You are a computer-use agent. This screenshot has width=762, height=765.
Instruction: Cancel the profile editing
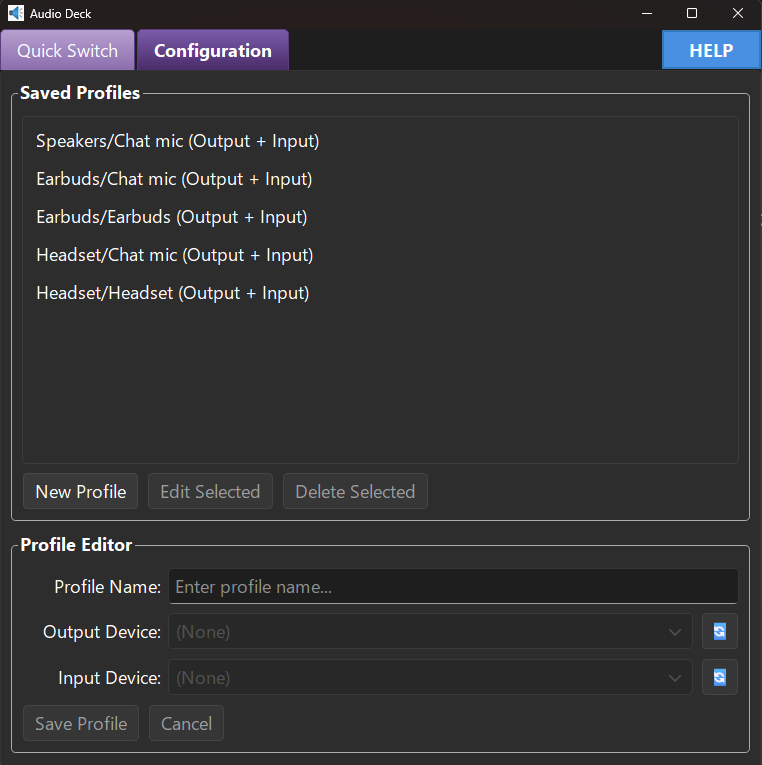pos(186,724)
